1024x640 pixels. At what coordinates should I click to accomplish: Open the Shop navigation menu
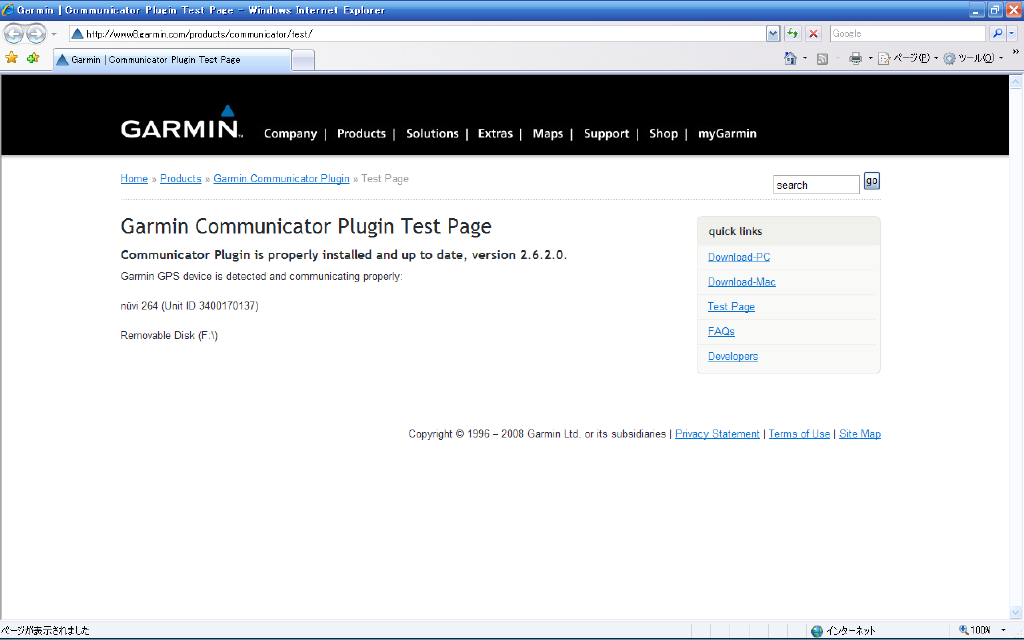coord(663,134)
